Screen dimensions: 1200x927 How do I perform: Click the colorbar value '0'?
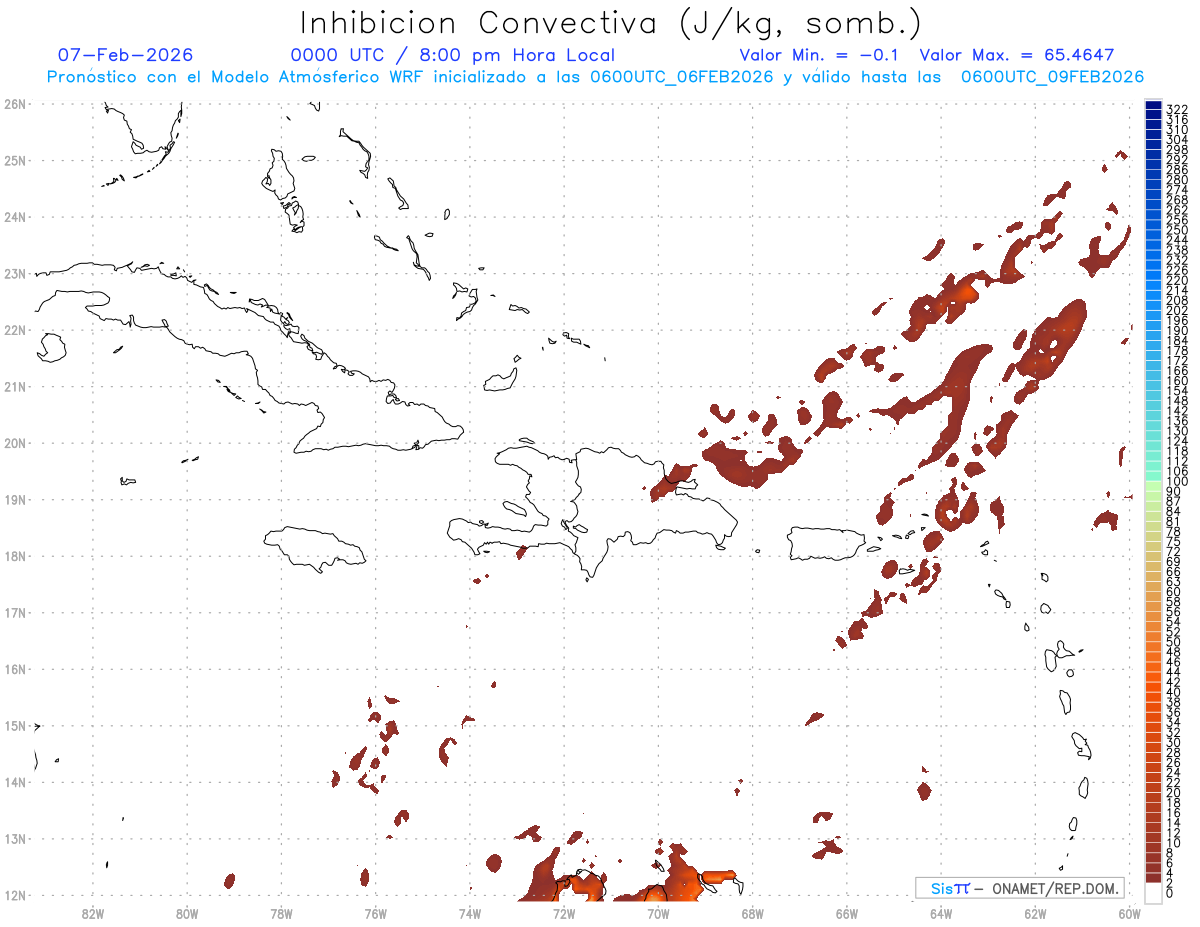[x=1170, y=893]
